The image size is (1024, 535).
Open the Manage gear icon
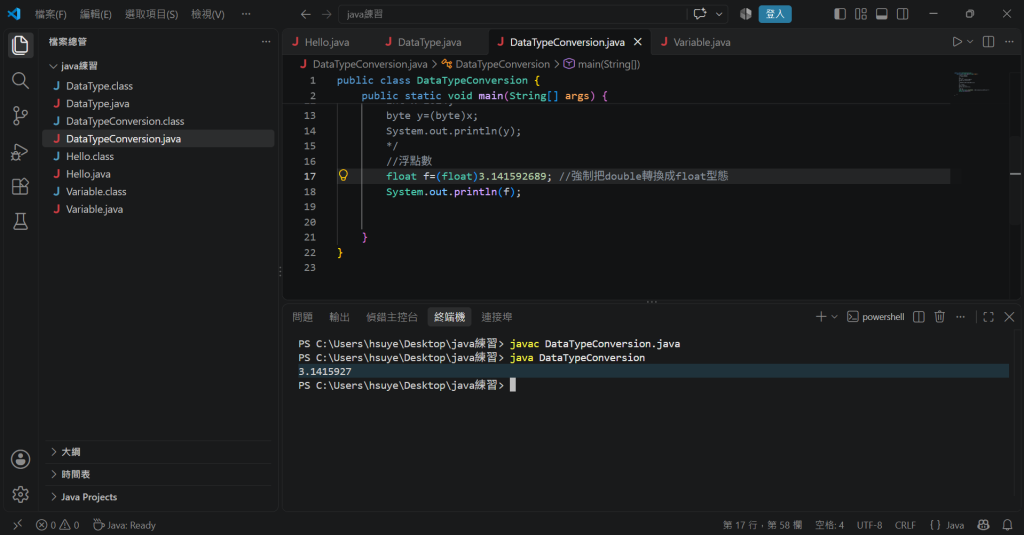(20, 494)
